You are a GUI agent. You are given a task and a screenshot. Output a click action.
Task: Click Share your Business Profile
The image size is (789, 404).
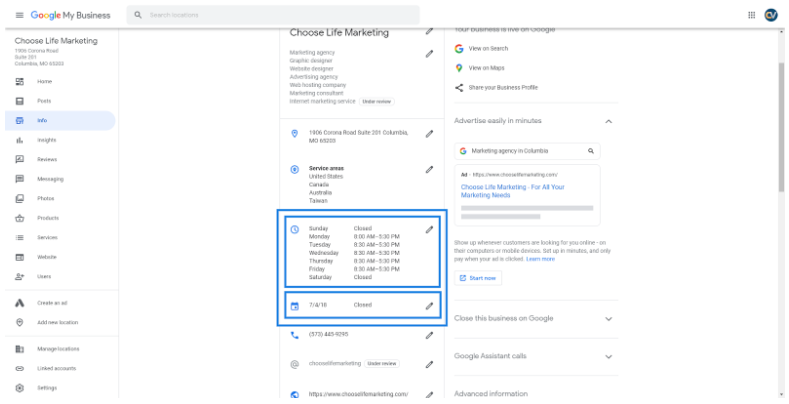(x=503, y=88)
